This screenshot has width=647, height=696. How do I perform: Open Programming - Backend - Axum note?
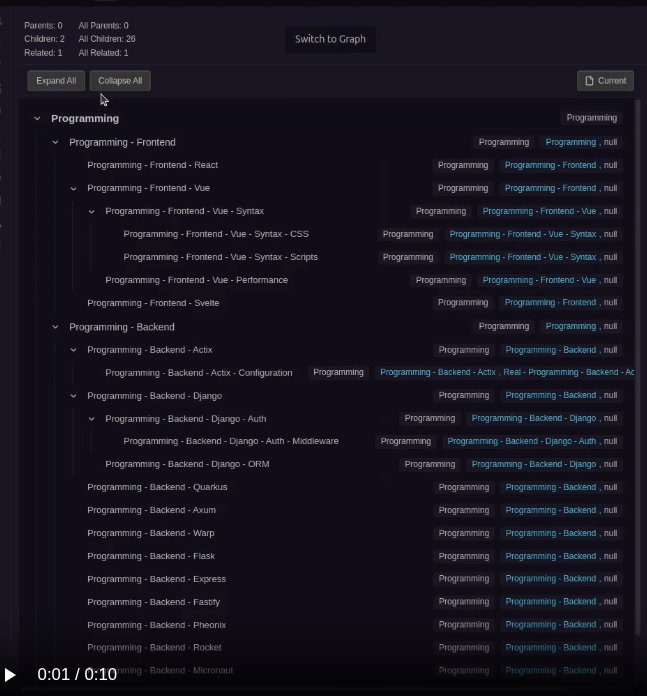coord(152,510)
